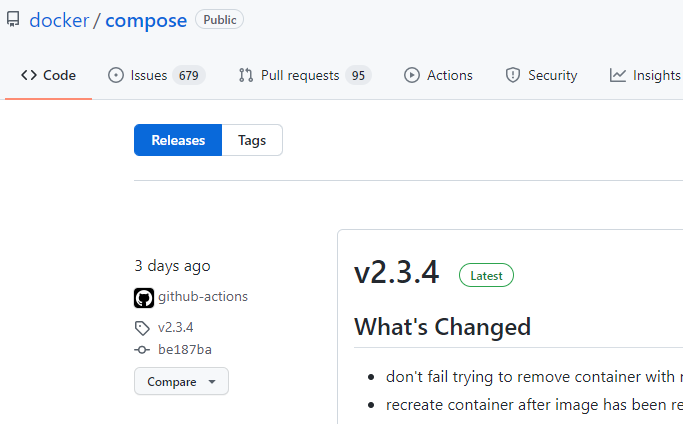Open the docker organization link
Viewport: 683px width, 424px height.
click(x=59, y=20)
